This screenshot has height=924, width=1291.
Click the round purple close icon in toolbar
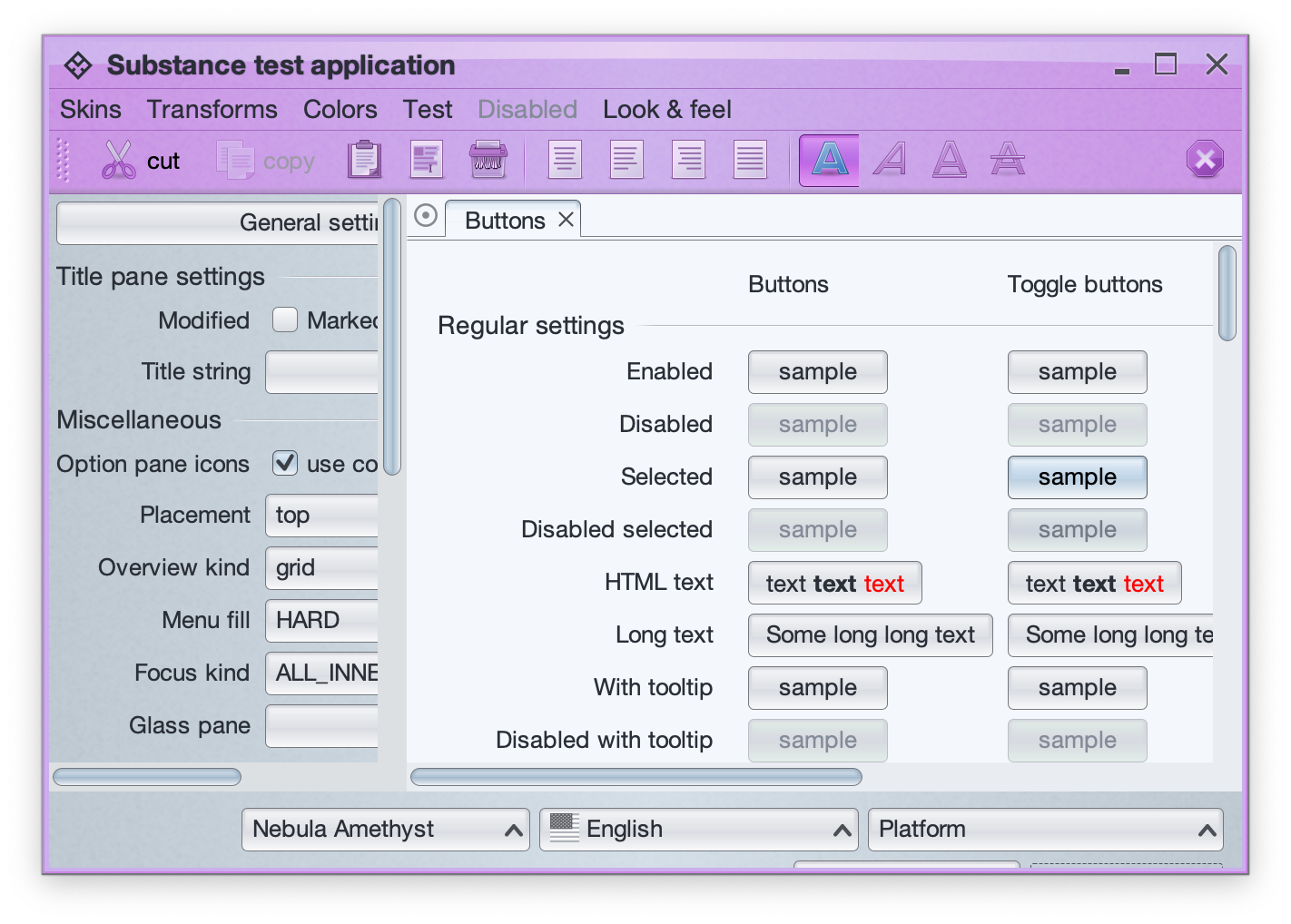(x=1205, y=161)
